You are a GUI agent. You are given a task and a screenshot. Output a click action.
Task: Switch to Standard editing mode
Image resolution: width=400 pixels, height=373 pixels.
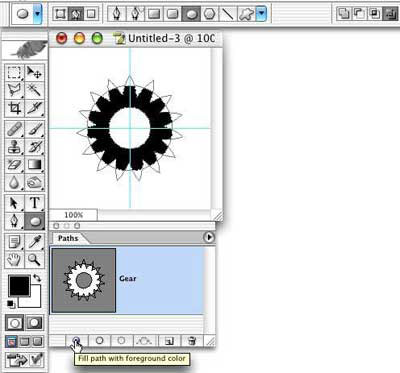click(14, 323)
